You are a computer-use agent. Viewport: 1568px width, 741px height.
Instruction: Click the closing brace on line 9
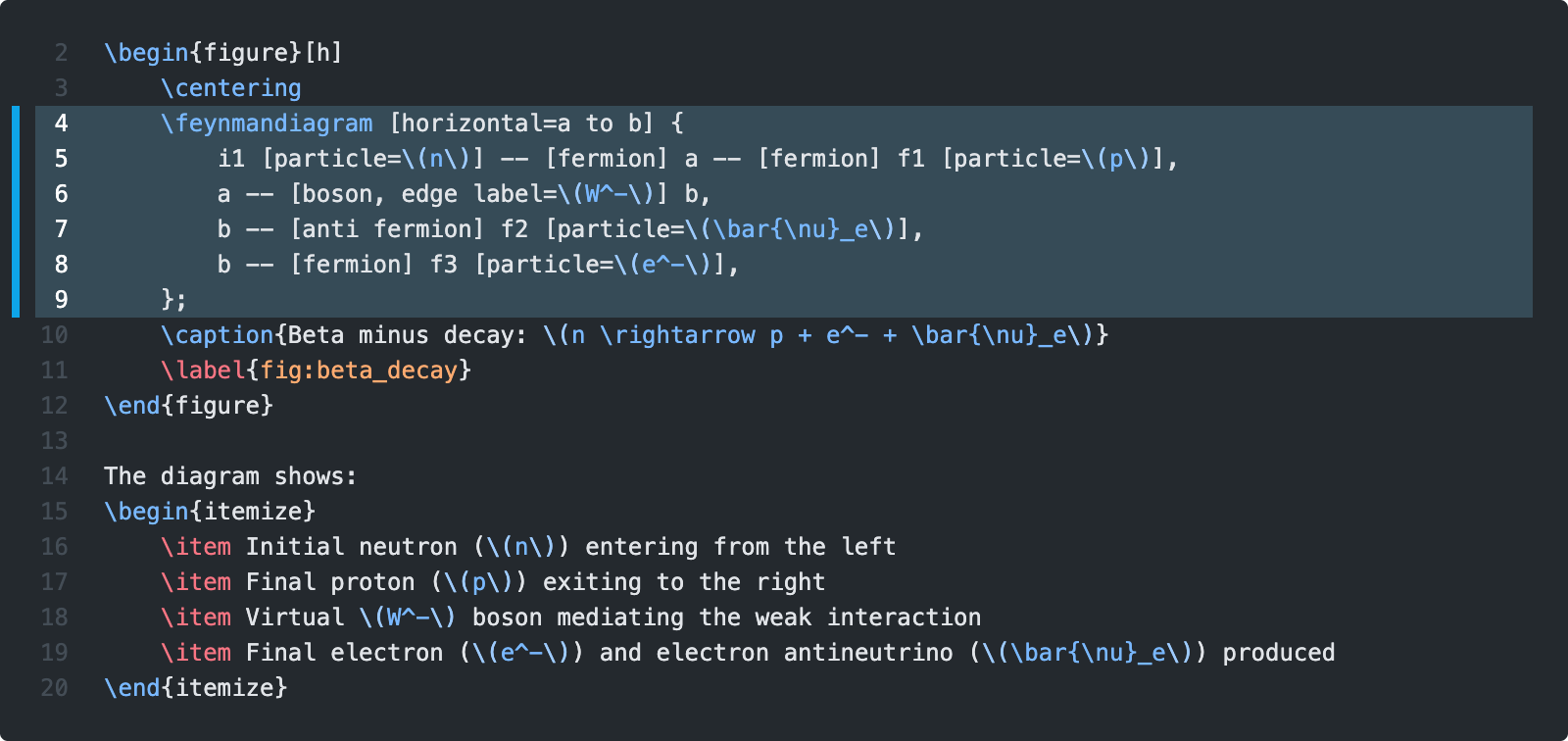168,300
